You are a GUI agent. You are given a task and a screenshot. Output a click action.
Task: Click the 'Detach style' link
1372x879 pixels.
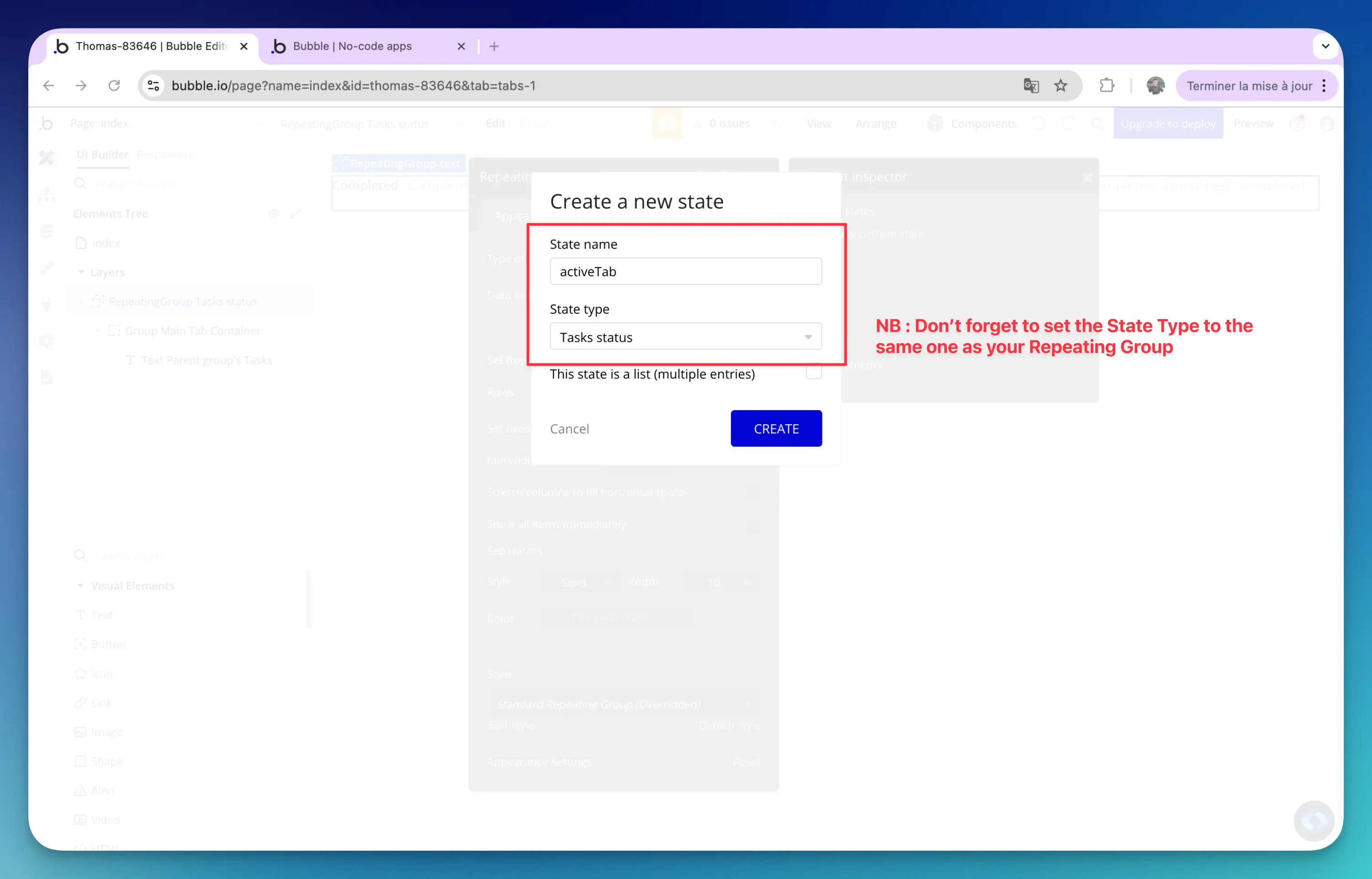tap(730, 725)
